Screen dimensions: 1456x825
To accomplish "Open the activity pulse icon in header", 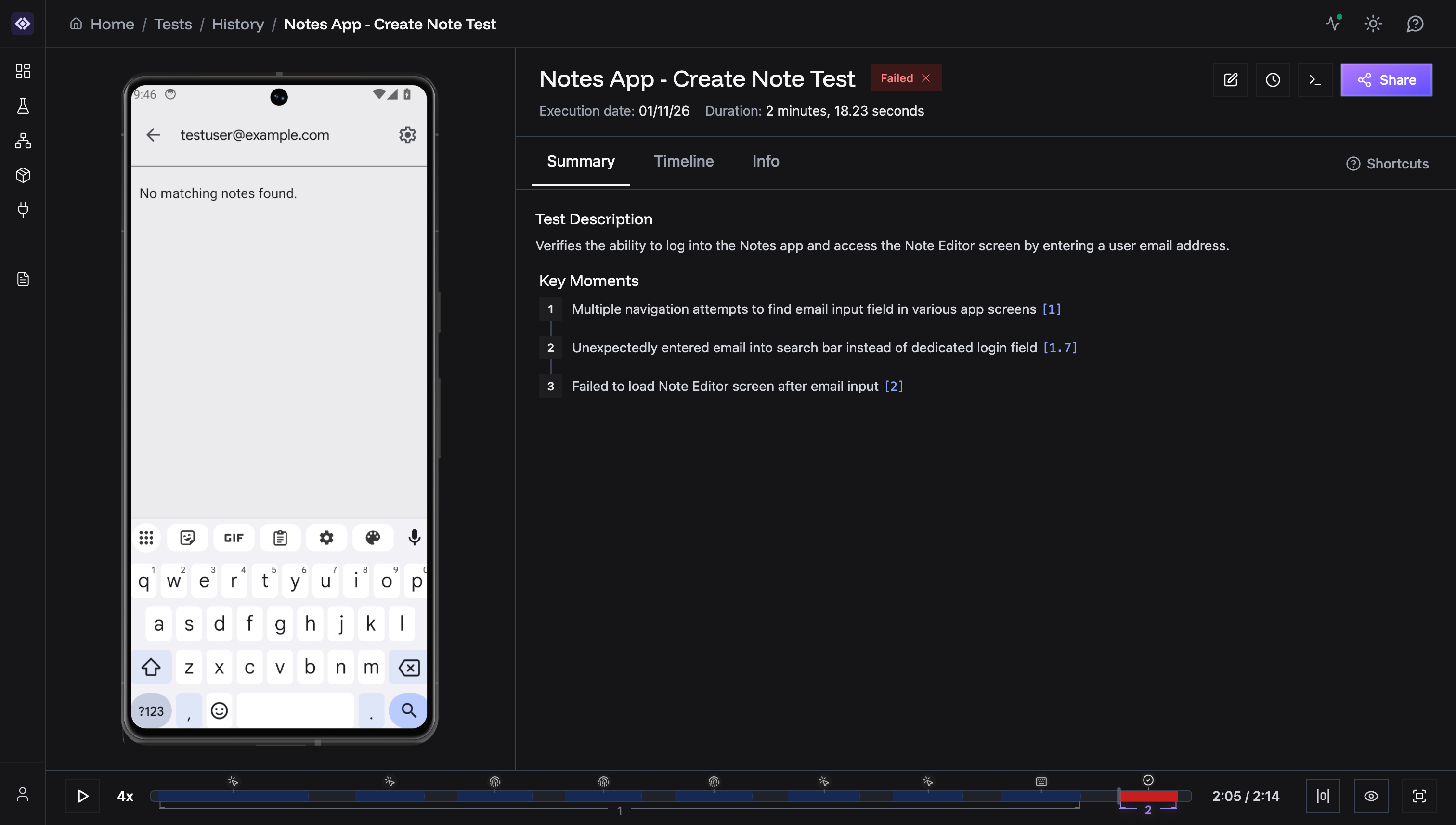I will pyautogui.click(x=1333, y=24).
